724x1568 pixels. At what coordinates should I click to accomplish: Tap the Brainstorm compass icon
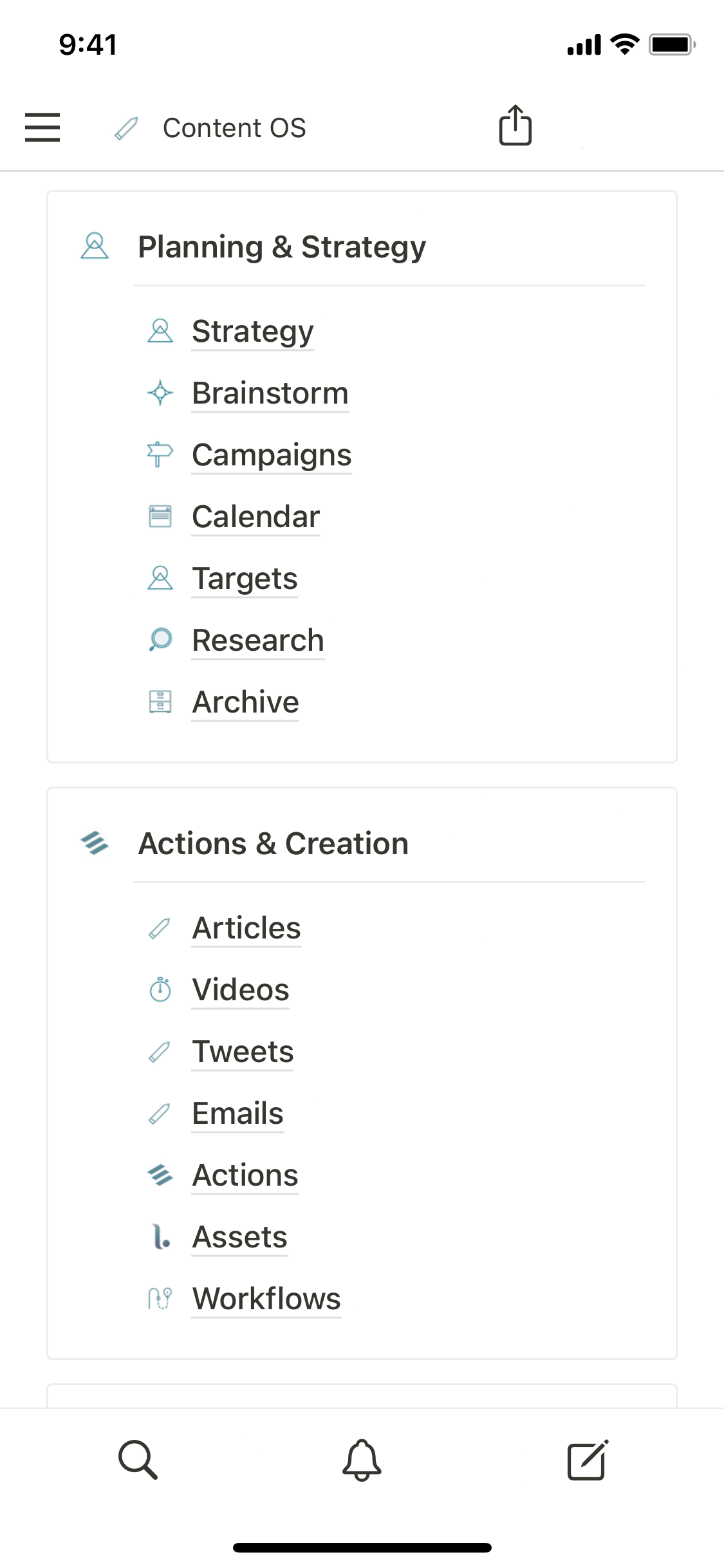[160, 393]
